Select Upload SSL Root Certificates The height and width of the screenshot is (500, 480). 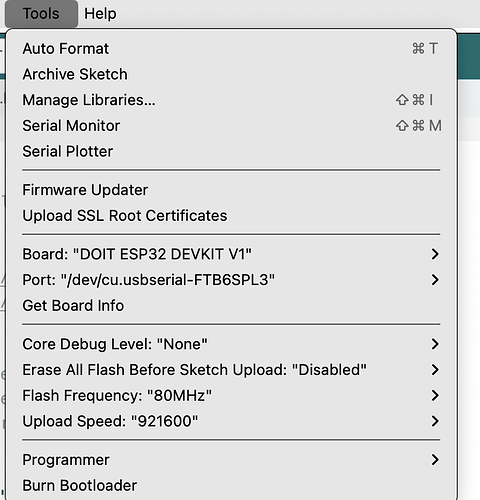tap(231, 216)
